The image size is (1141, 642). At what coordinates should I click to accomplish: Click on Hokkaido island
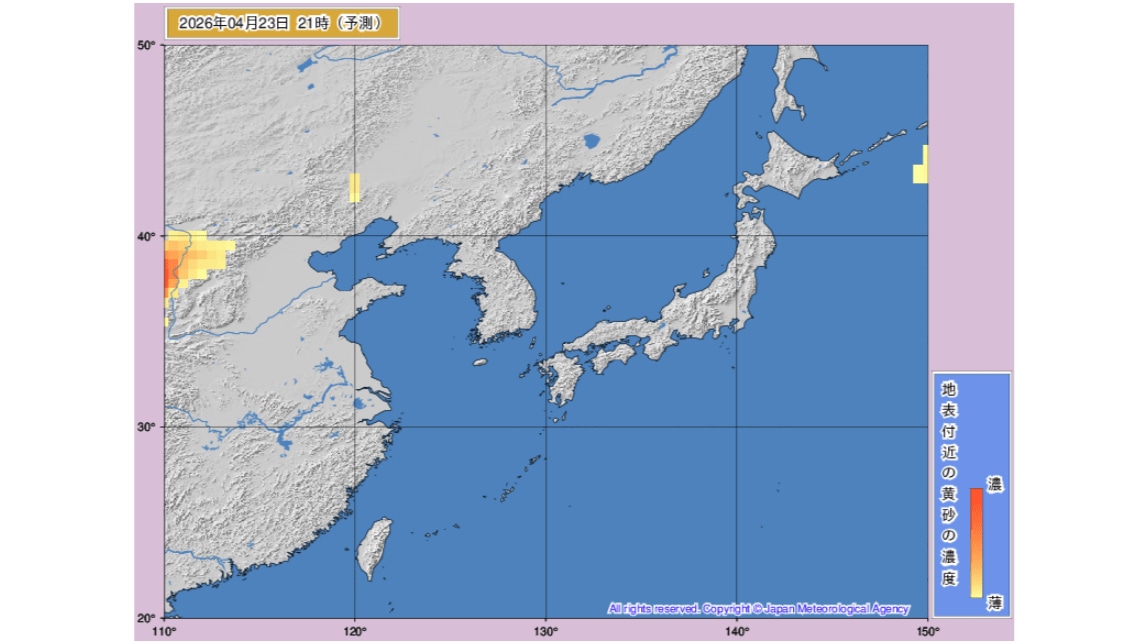(x=791, y=164)
